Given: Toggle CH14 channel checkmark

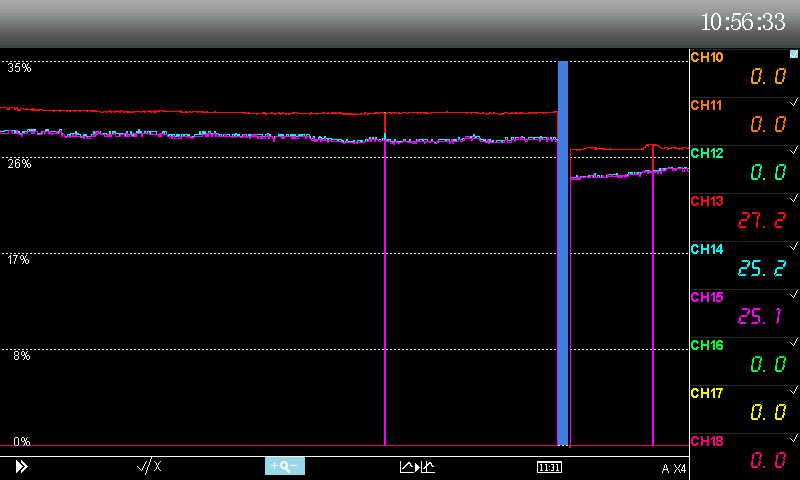Looking at the screenshot, I should tap(794, 246).
